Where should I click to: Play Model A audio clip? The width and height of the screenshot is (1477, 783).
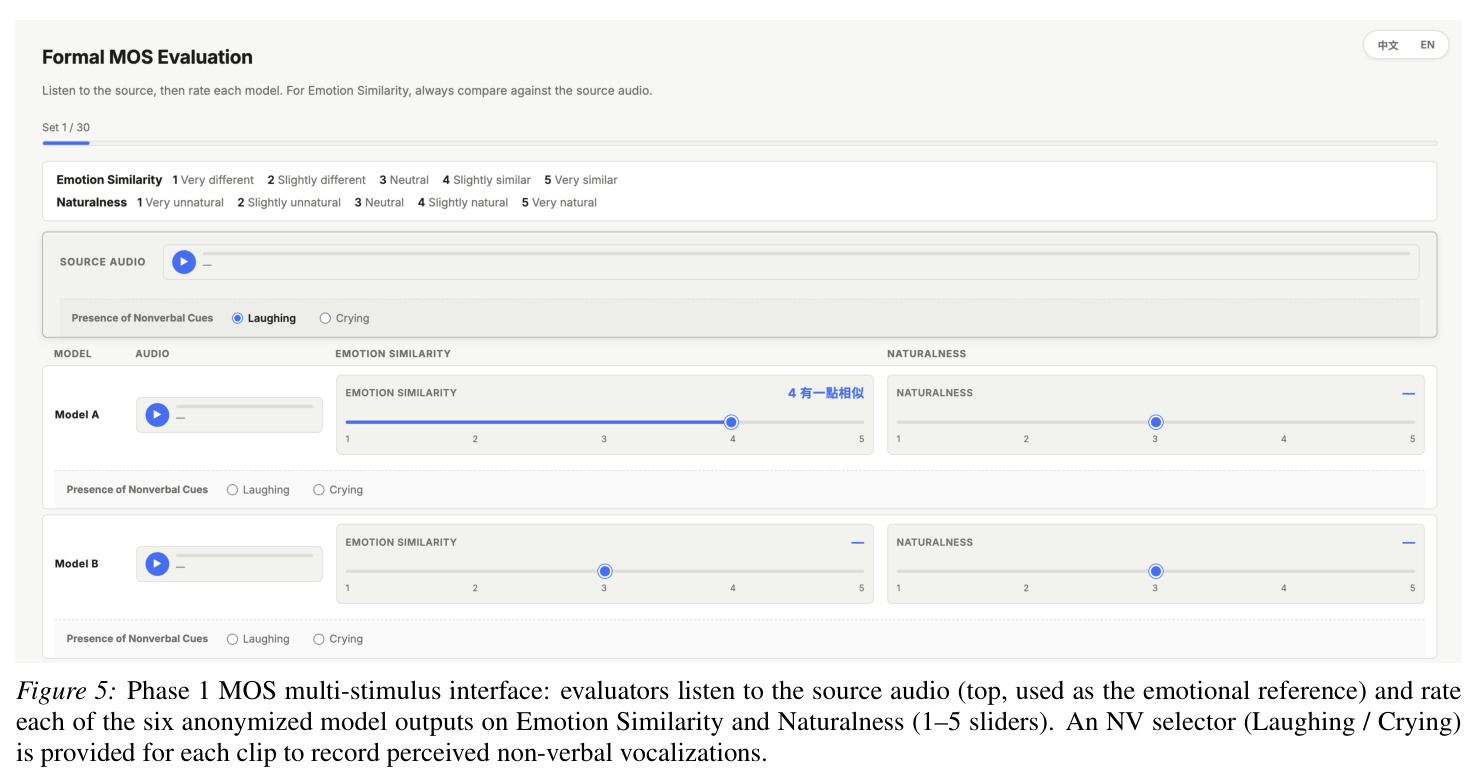pos(157,415)
